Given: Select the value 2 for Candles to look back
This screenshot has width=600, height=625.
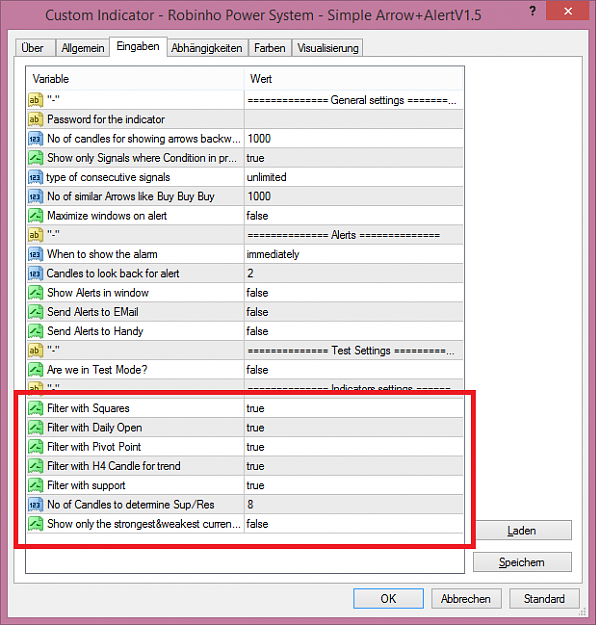Looking at the screenshot, I should pyautogui.click(x=354, y=273).
